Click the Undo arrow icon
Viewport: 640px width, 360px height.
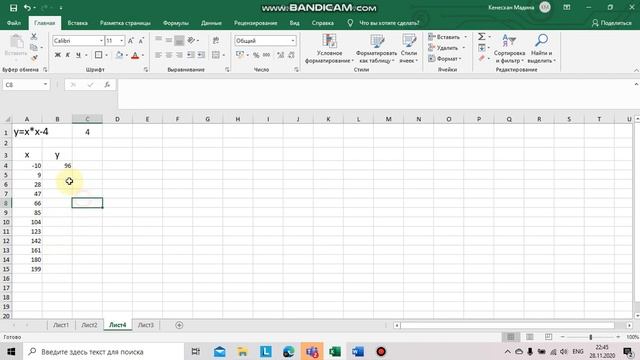click(x=27, y=7)
